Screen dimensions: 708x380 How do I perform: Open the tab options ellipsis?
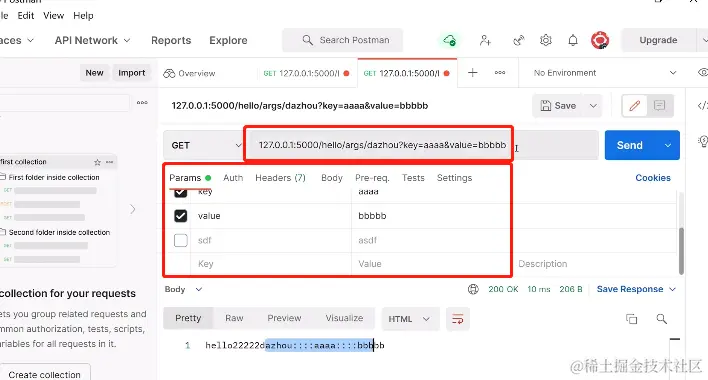pos(500,73)
